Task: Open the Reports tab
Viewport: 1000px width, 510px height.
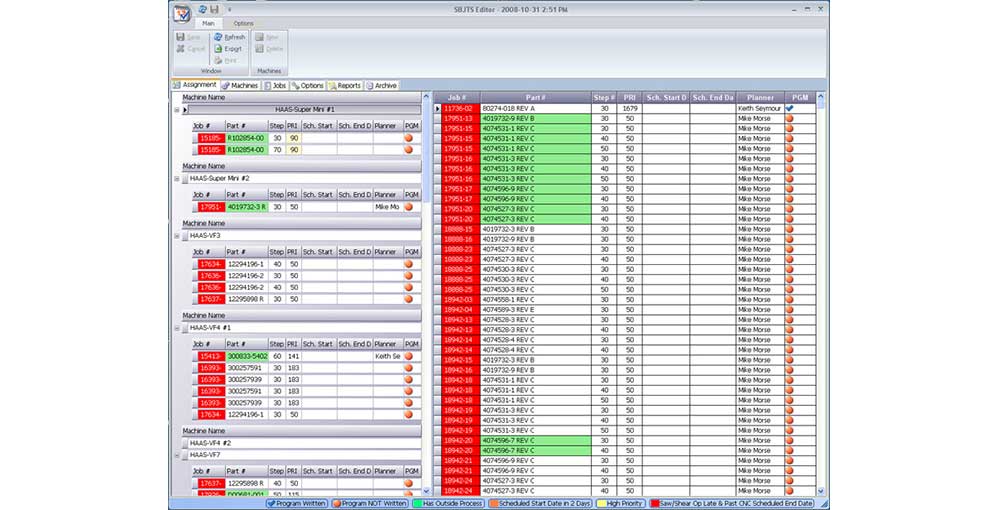Action: 345,85
